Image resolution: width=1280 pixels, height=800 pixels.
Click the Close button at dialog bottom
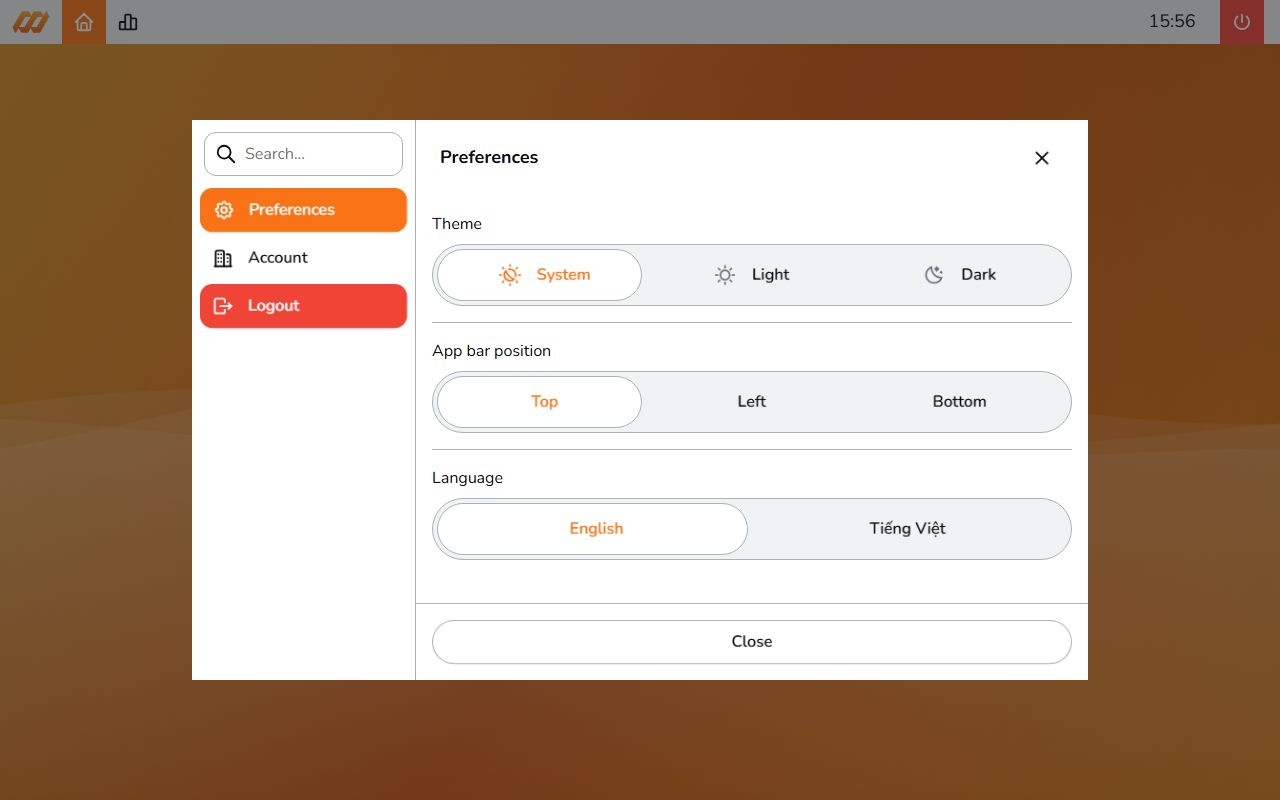[752, 642]
